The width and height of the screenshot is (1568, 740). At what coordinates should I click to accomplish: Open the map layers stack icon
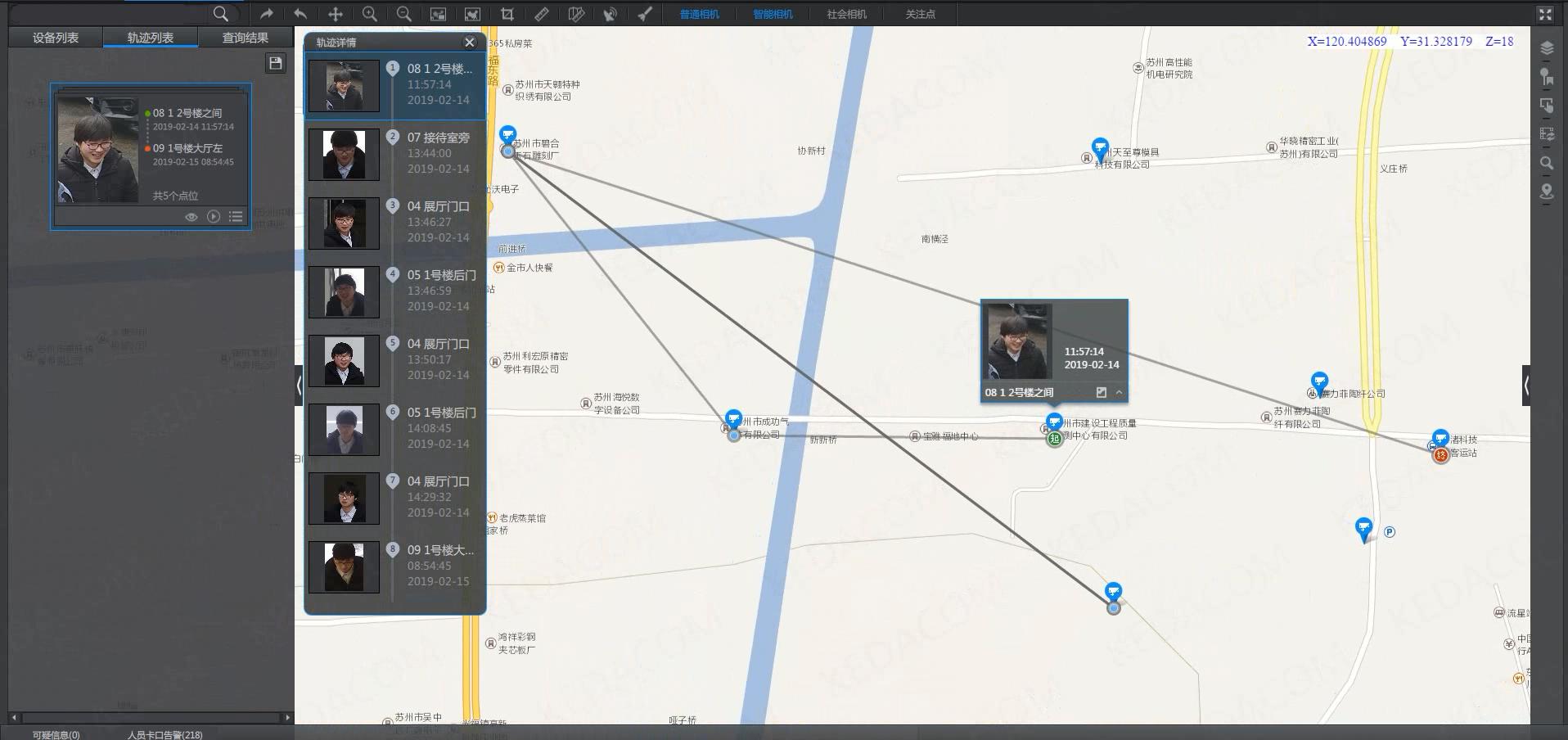click(1547, 48)
